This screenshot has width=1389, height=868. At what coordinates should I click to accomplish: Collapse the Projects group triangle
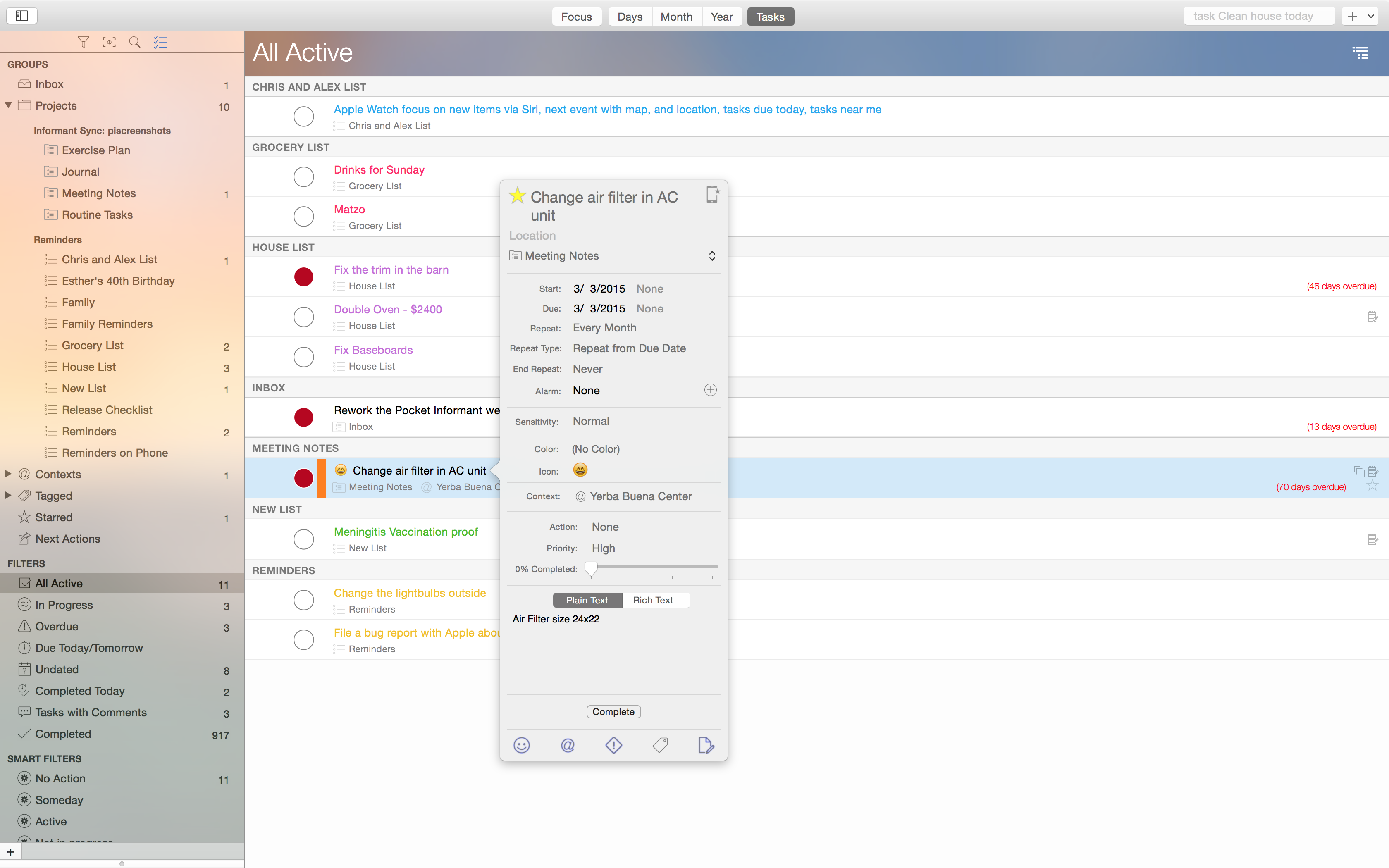pyautogui.click(x=9, y=105)
